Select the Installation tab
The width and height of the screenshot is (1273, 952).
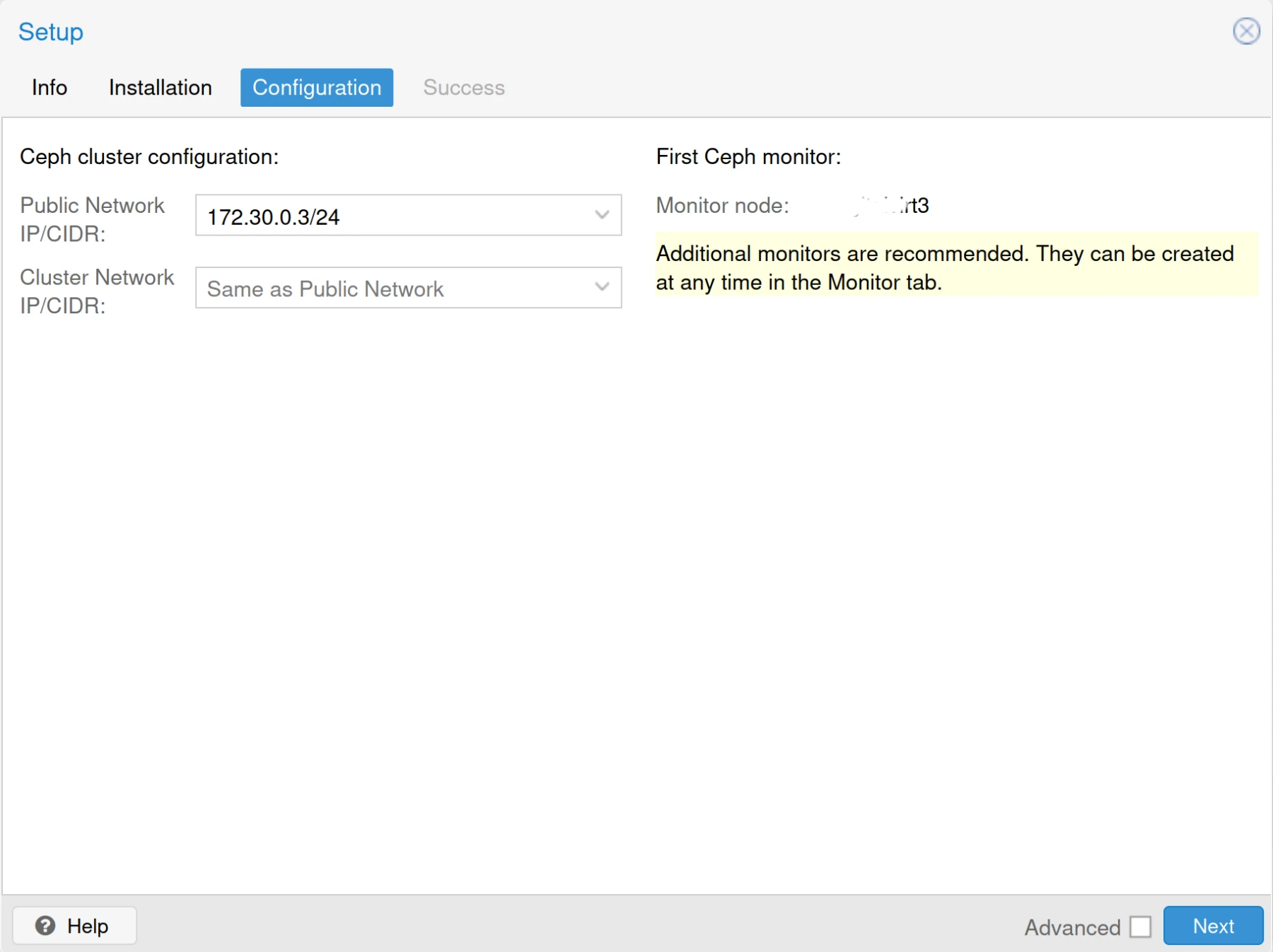pos(160,87)
